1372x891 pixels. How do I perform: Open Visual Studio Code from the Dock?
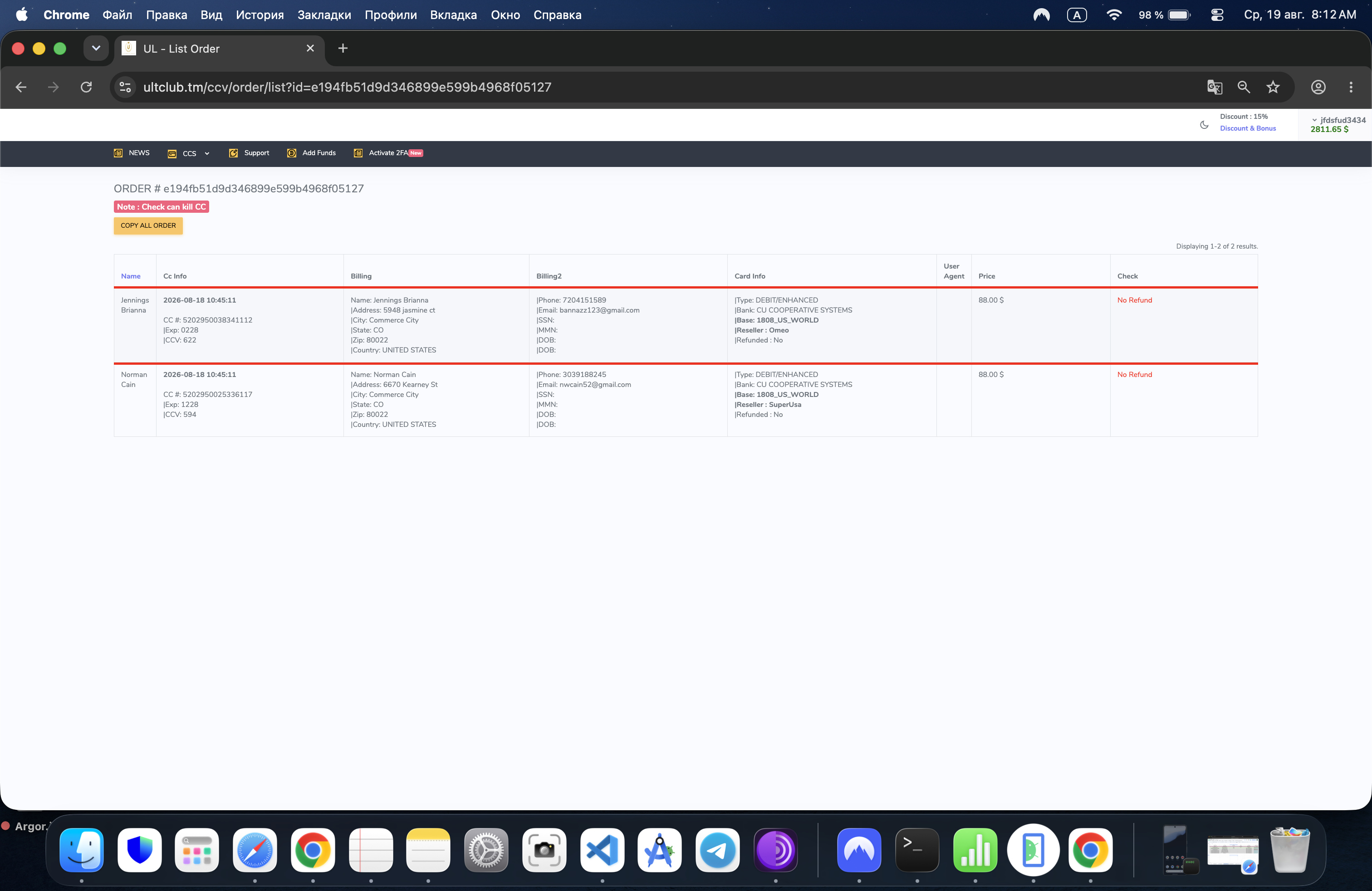point(602,850)
